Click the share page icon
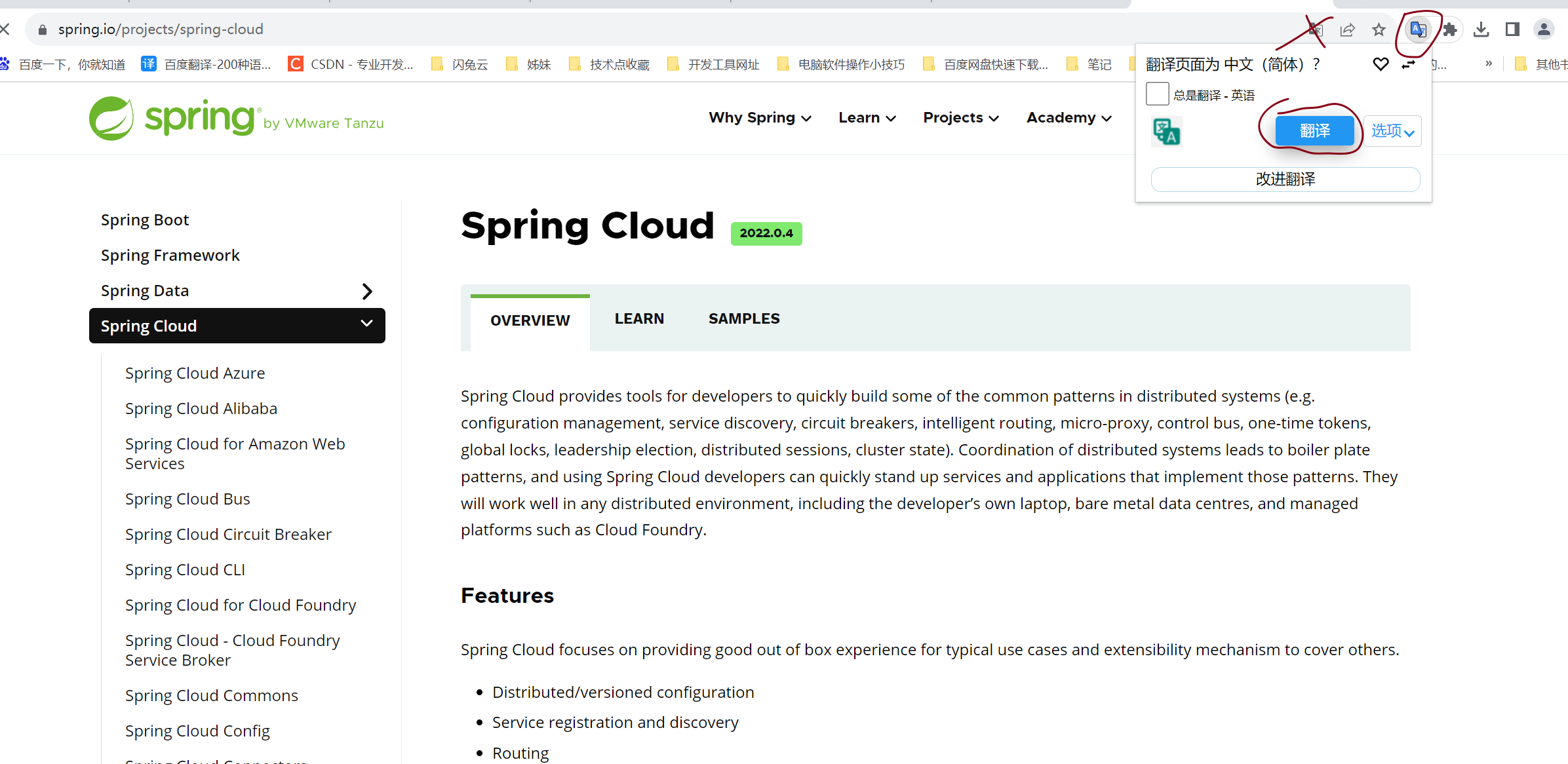 coord(1347,29)
